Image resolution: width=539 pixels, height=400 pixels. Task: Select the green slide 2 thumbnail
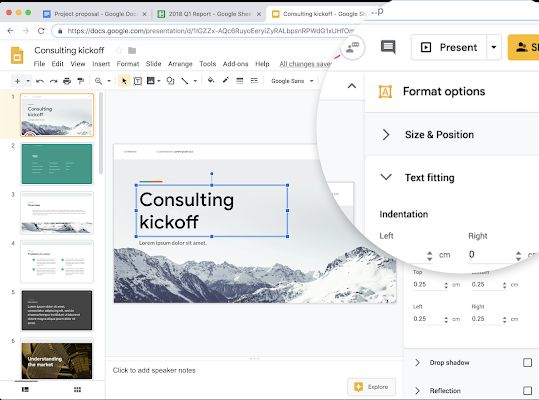click(57, 164)
